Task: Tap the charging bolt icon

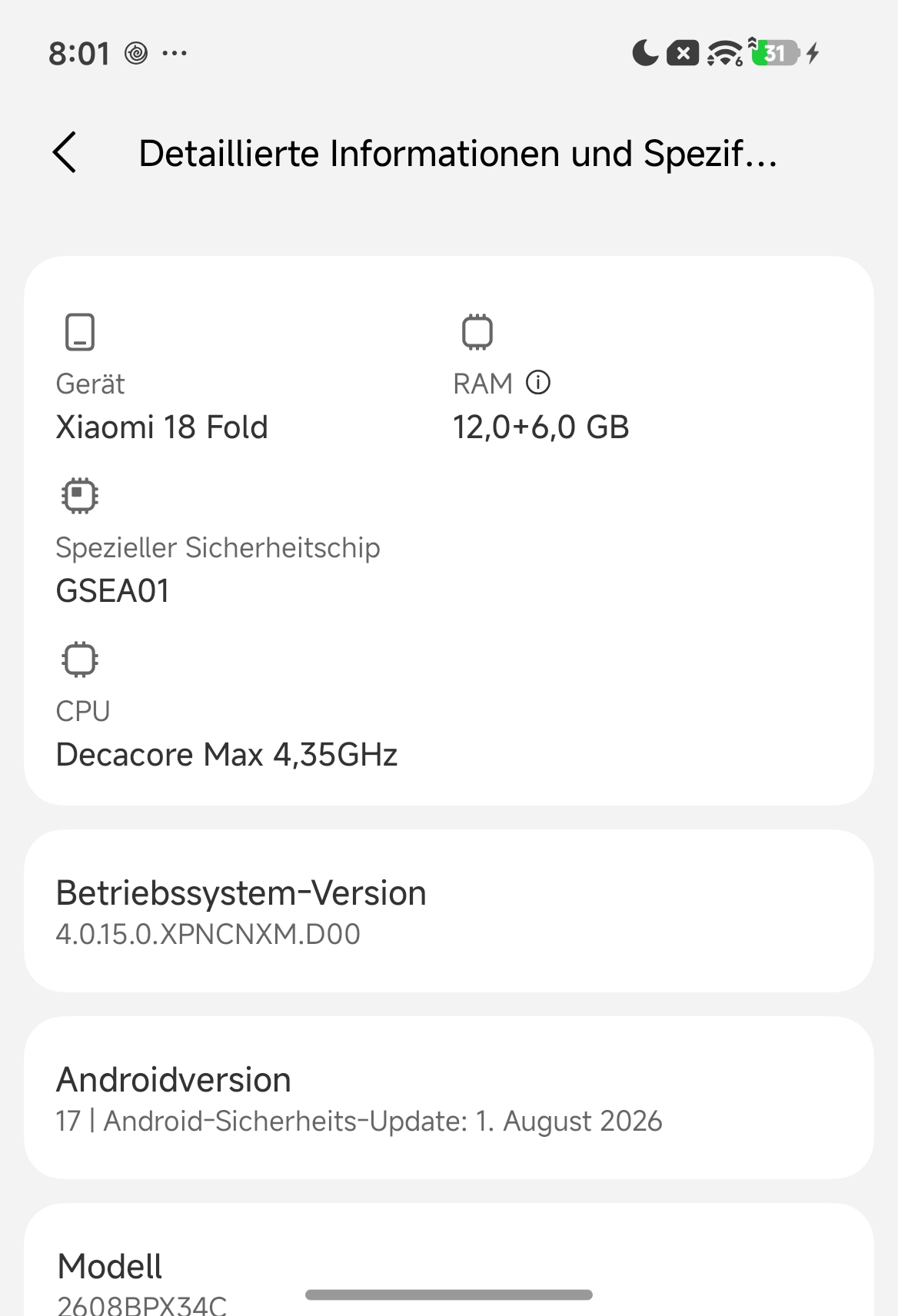Action: [813, 53]
